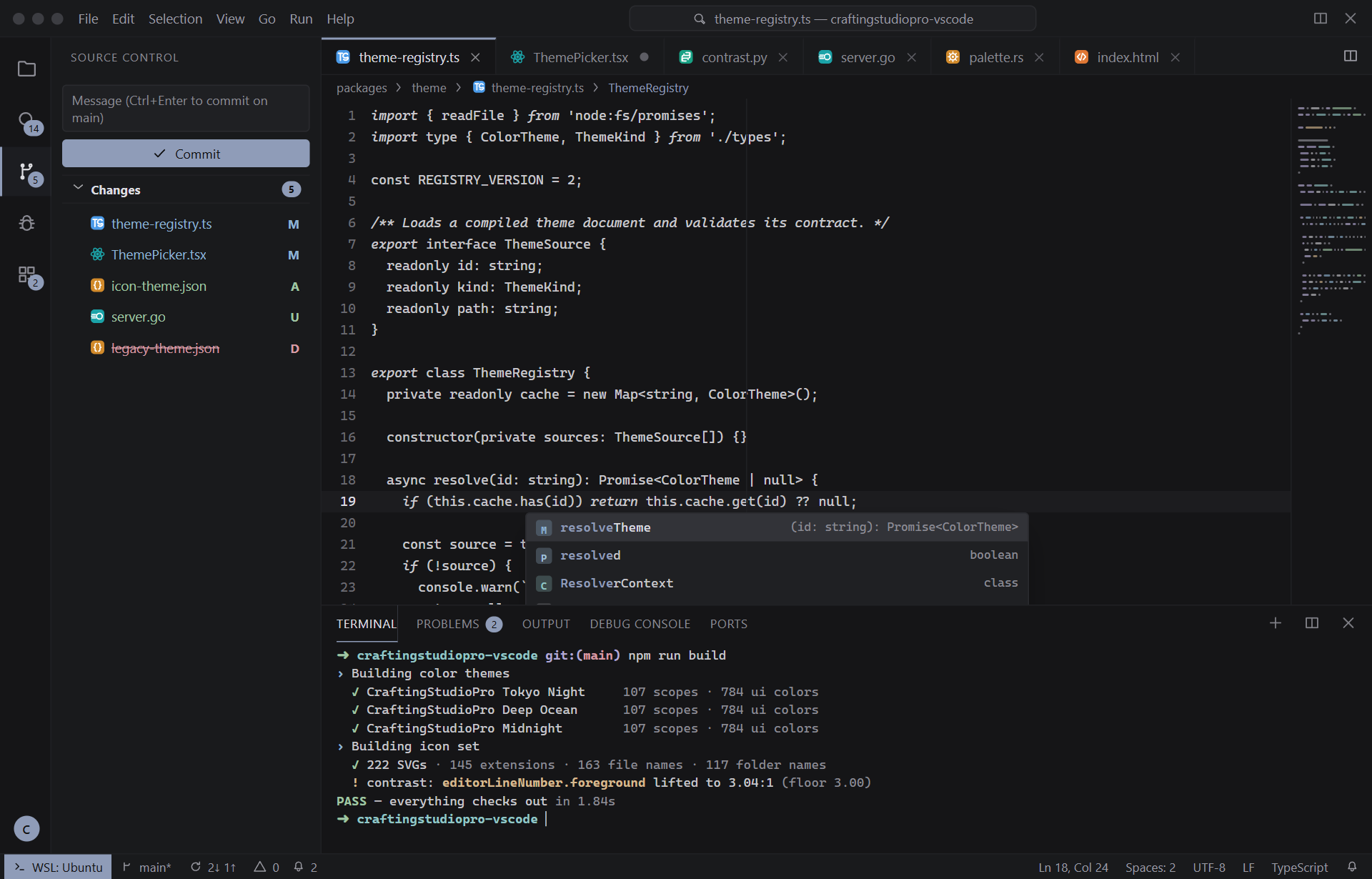Close the theme-registry.ts tab
Screen dimensions: 1372x879
(475, 57)
